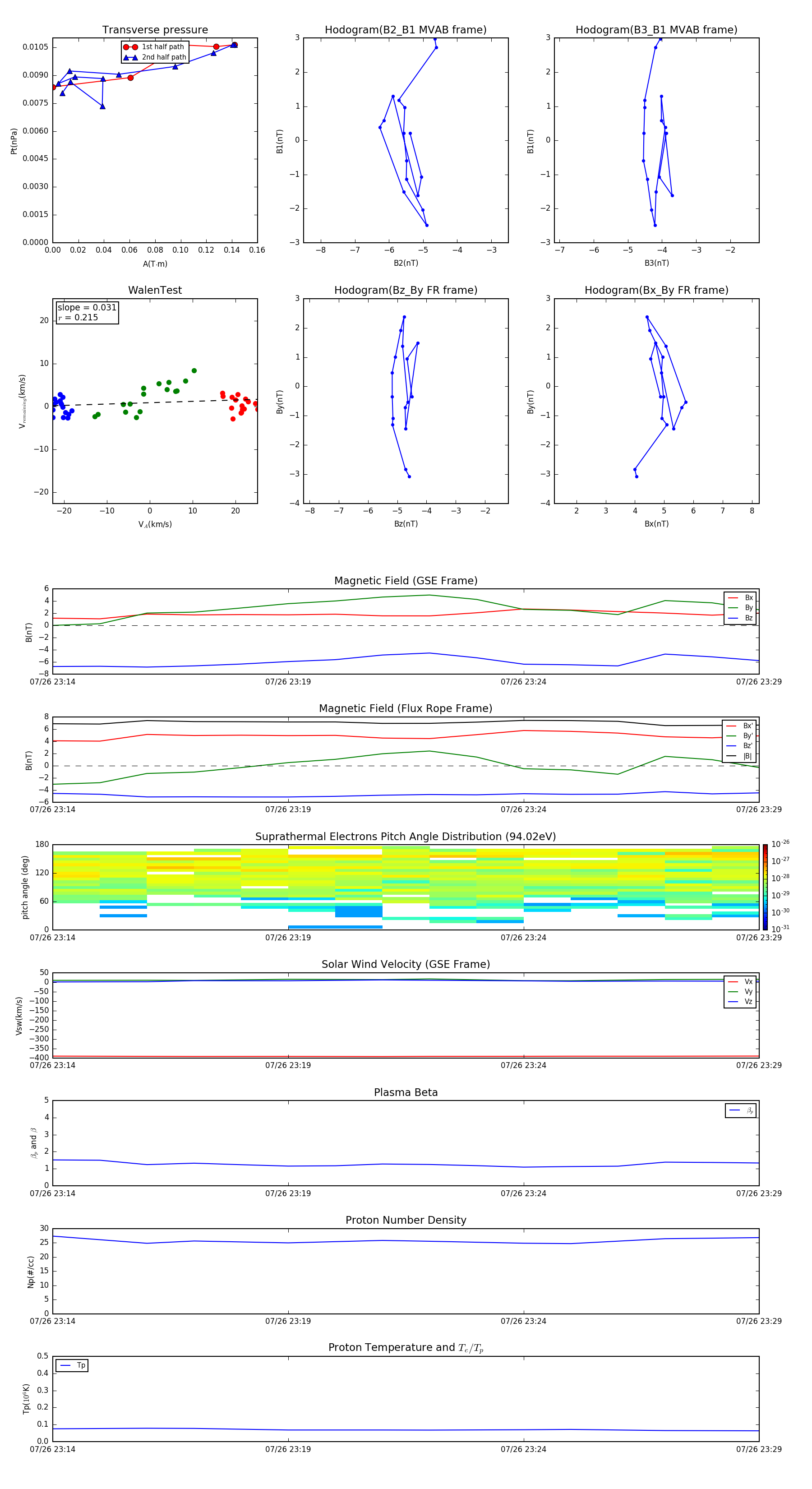Click the Vx entry in velocity legend

[x=740, y=982]
